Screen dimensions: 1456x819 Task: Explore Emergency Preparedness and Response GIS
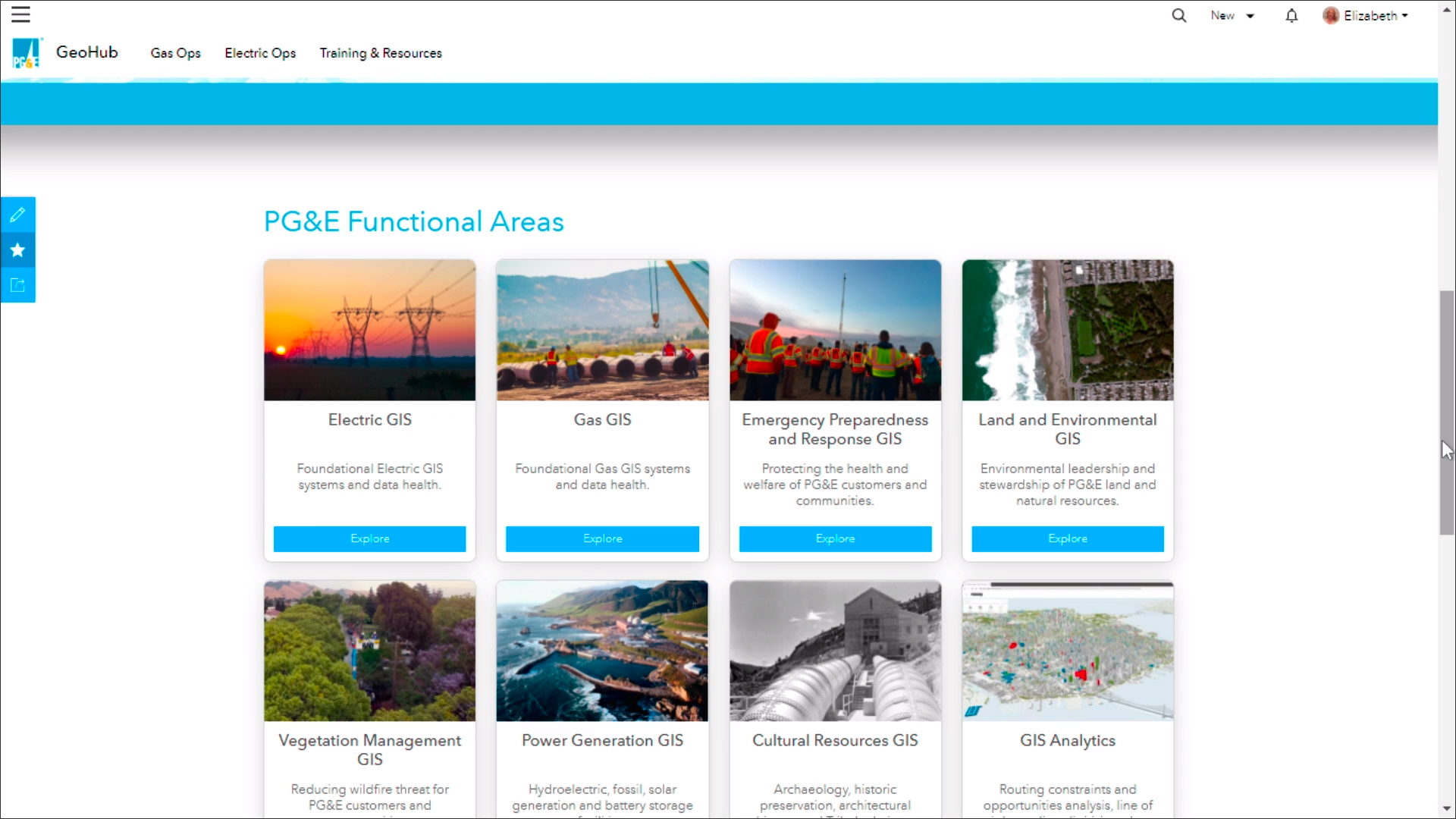(x=836, y=538)
